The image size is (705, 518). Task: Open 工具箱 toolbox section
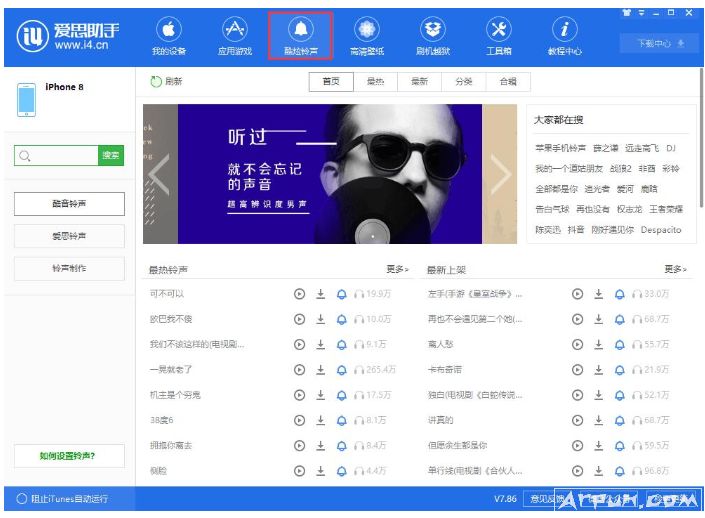coord(499,37)
